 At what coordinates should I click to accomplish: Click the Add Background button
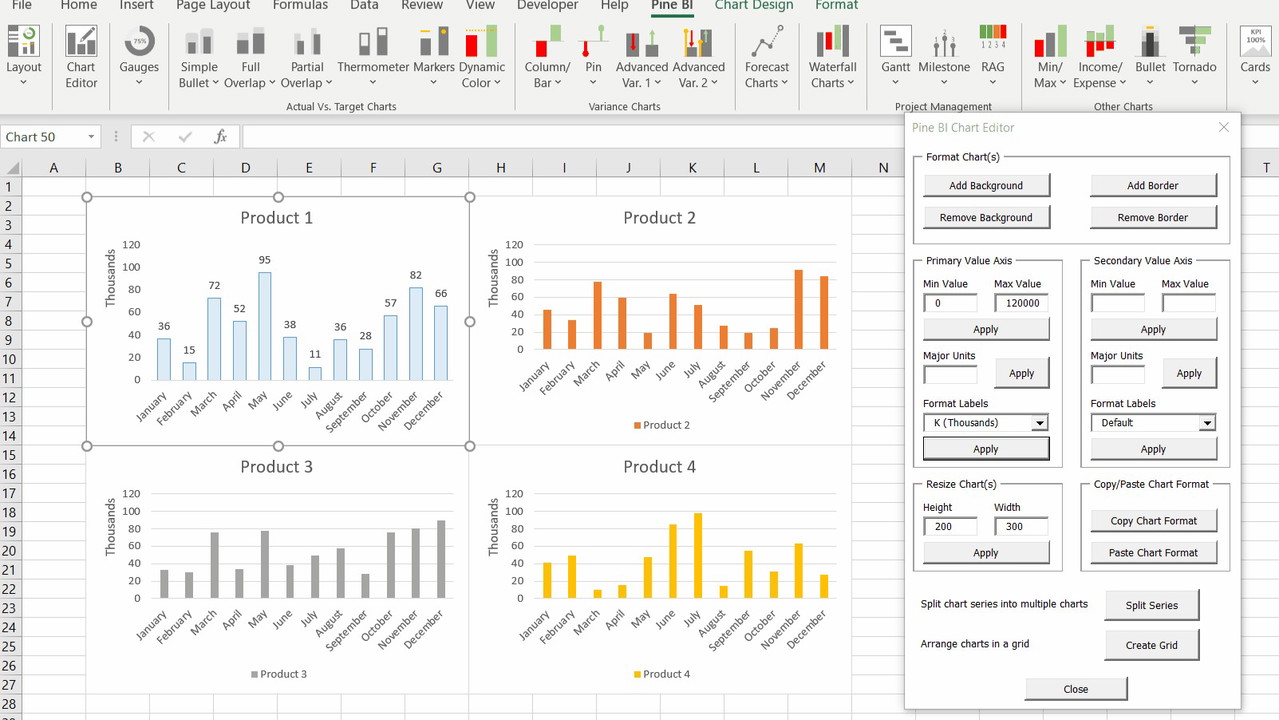tap(985, 185)
